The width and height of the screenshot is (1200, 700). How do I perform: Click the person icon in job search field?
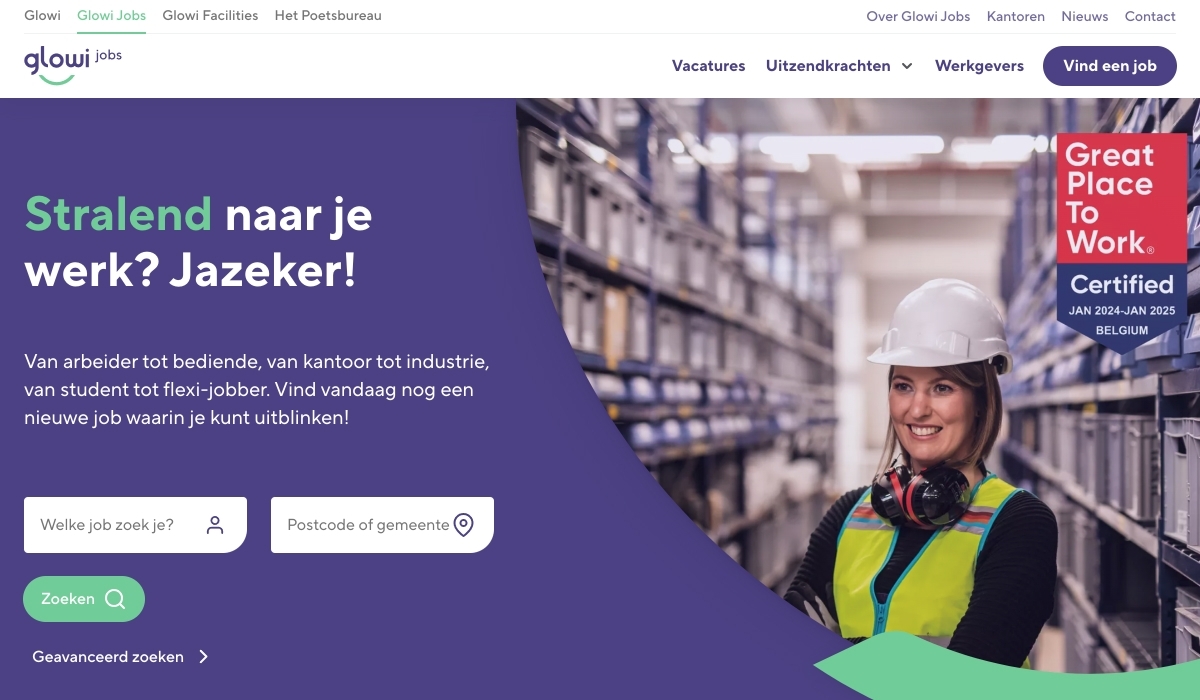215,525
